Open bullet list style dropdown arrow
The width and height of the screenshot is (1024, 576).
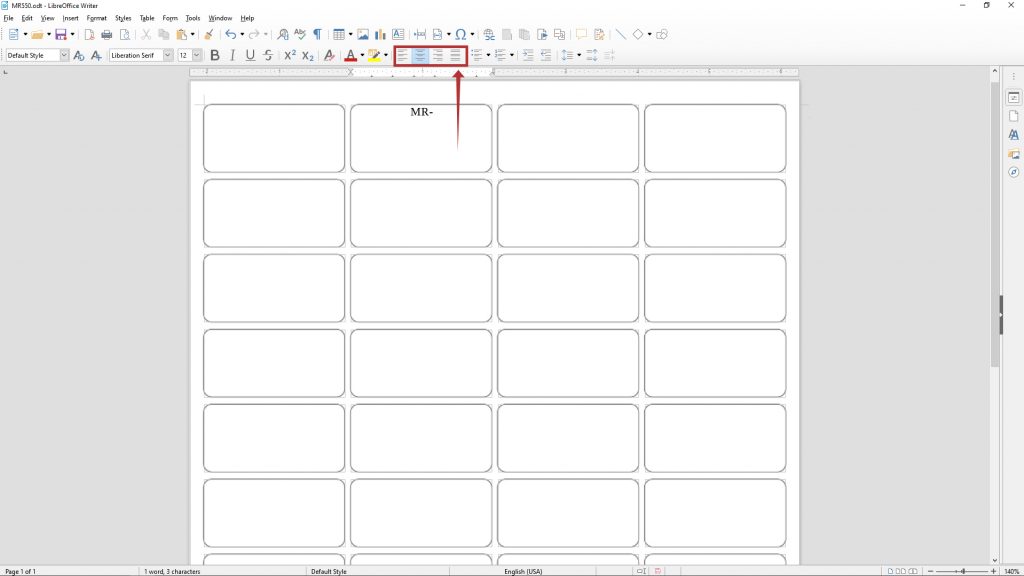[x=488, y=56]
